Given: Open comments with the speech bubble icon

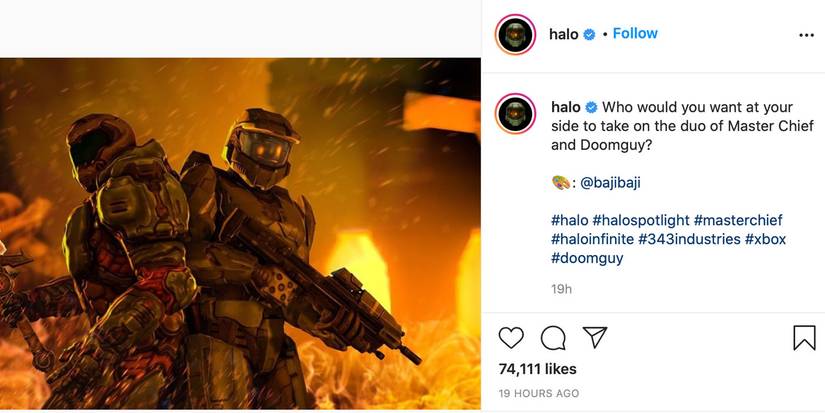Looking at the screenshot, I should tap(553, 338).
